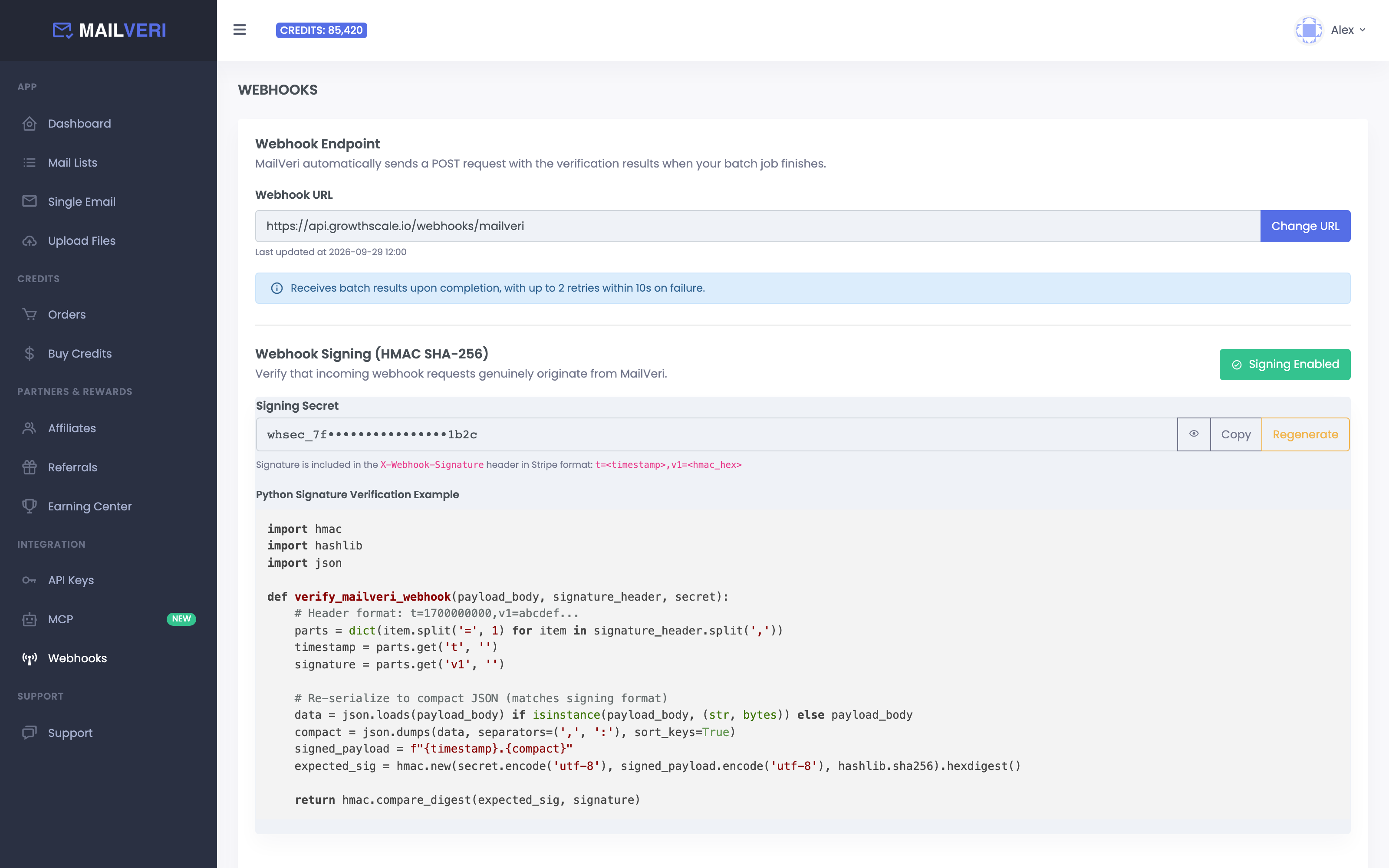Click the Webhooks antenna icon

(x=29, y=658)
